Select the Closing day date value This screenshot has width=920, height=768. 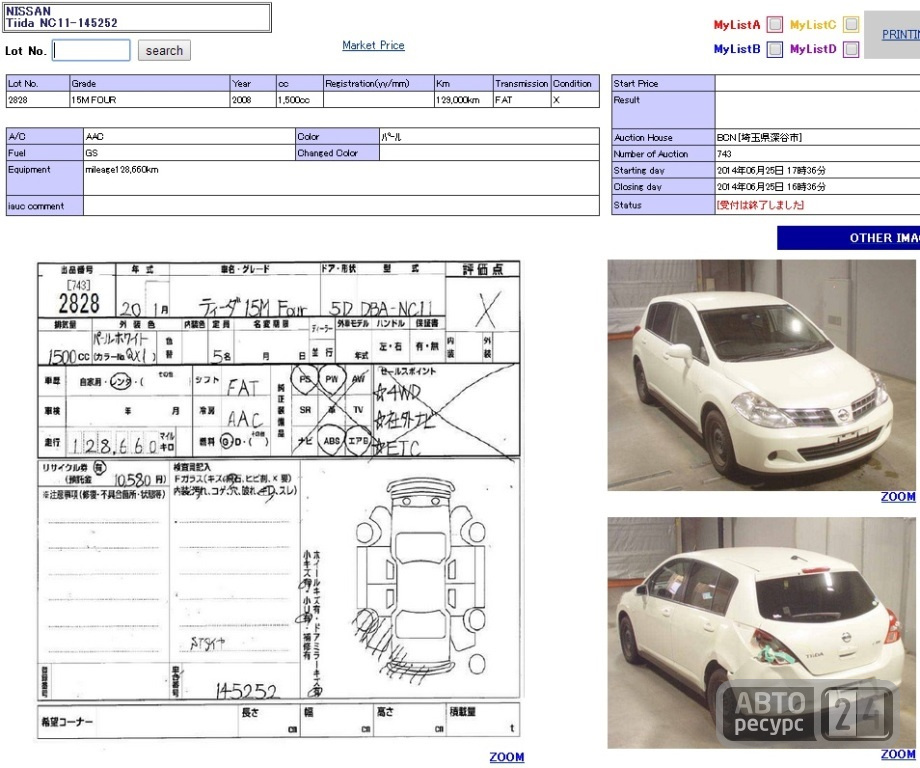(771, 187)
